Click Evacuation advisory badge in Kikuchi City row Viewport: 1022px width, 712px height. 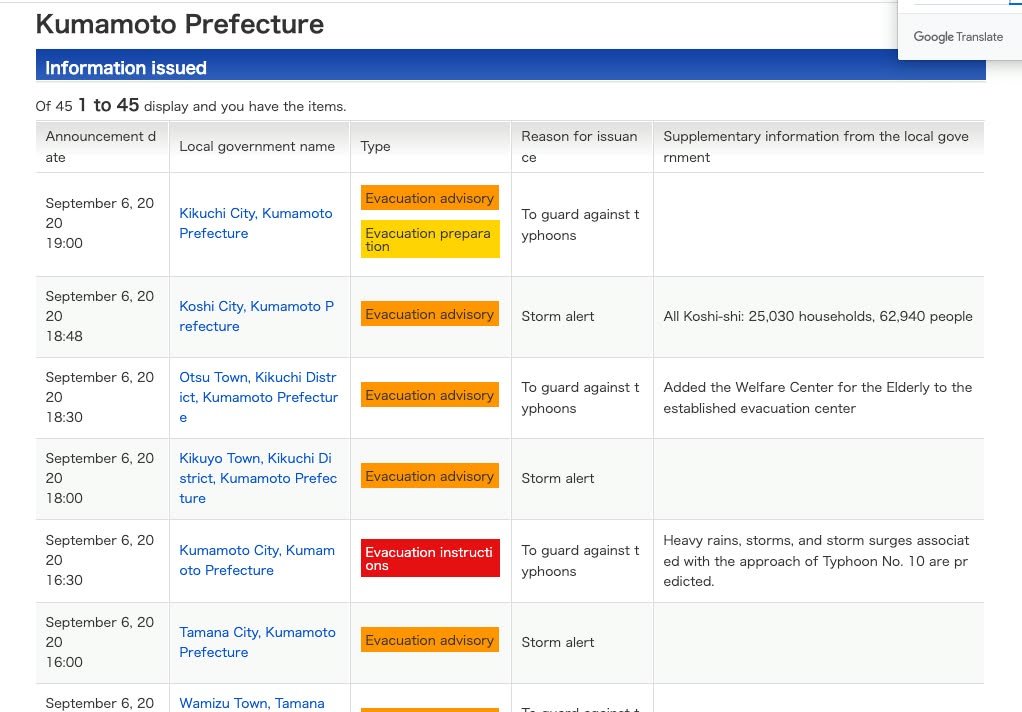(429, 198)
